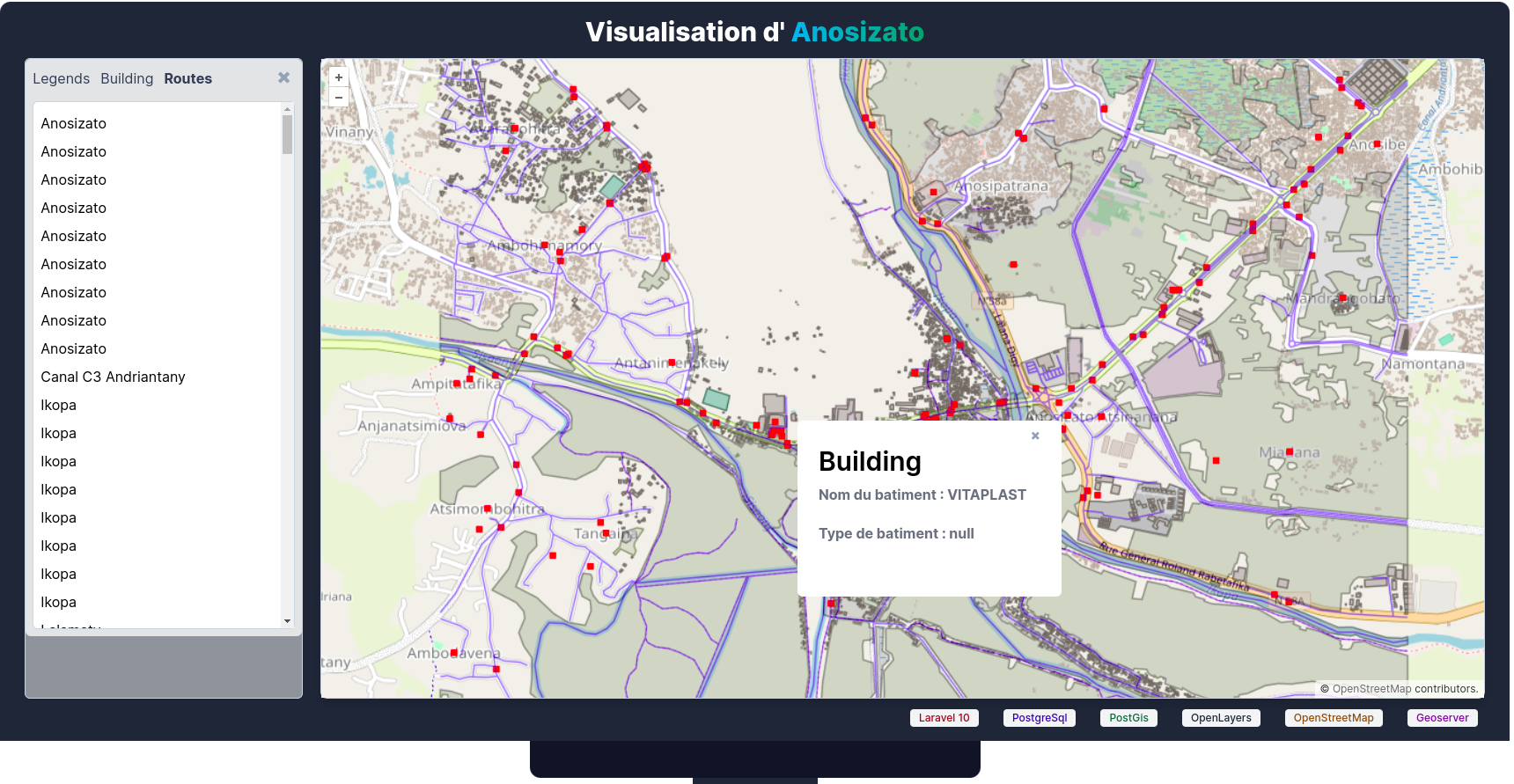Select Canal C3 Andriantany route
This screenshot has width=1514, height=784.
point(113,377)
